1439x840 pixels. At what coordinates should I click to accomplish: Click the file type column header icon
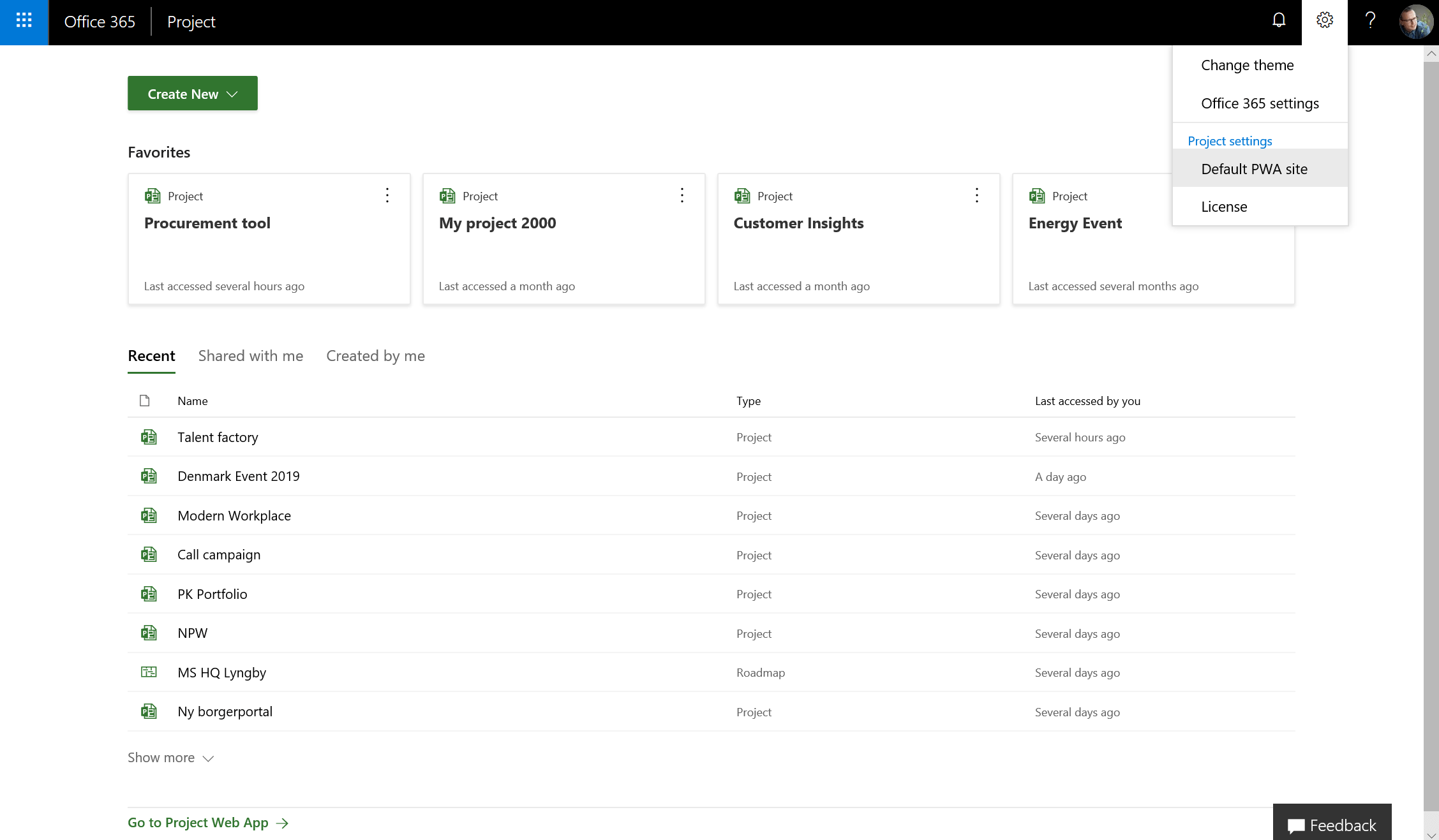145,401
